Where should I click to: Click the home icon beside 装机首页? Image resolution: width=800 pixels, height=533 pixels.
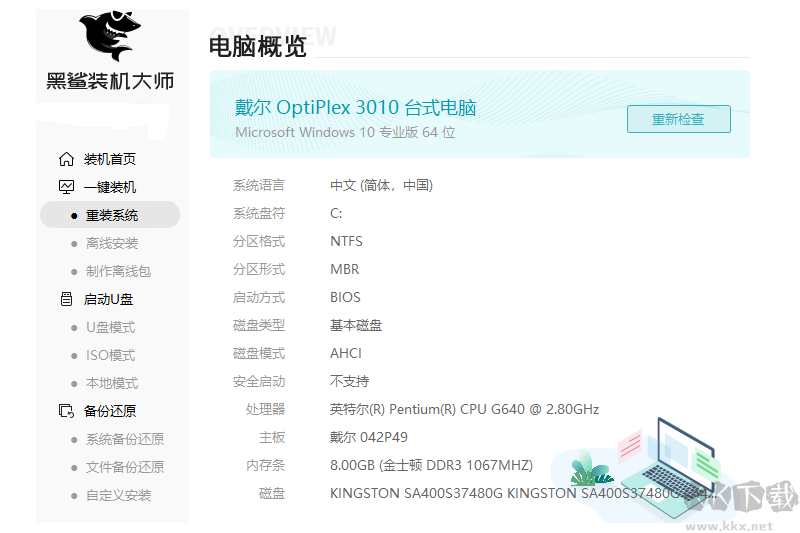pos(66,159)
